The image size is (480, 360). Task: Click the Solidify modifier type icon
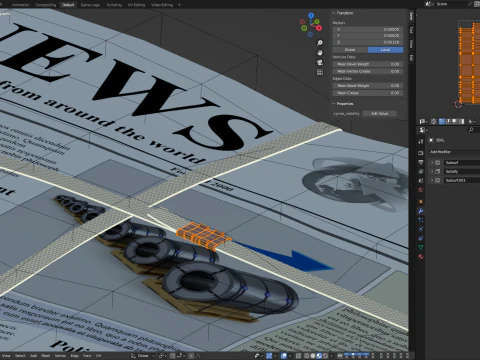438,171
